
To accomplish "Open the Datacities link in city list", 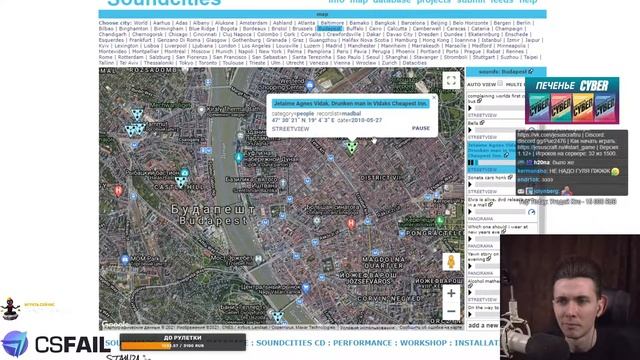I will (x=414, y=63).
